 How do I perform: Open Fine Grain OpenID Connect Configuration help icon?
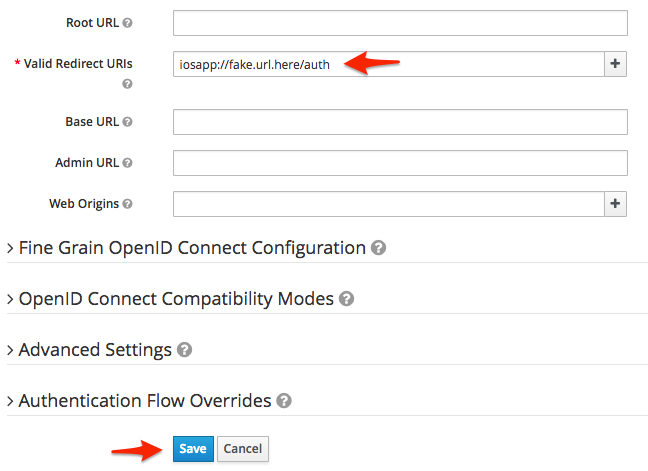(378, 248)
